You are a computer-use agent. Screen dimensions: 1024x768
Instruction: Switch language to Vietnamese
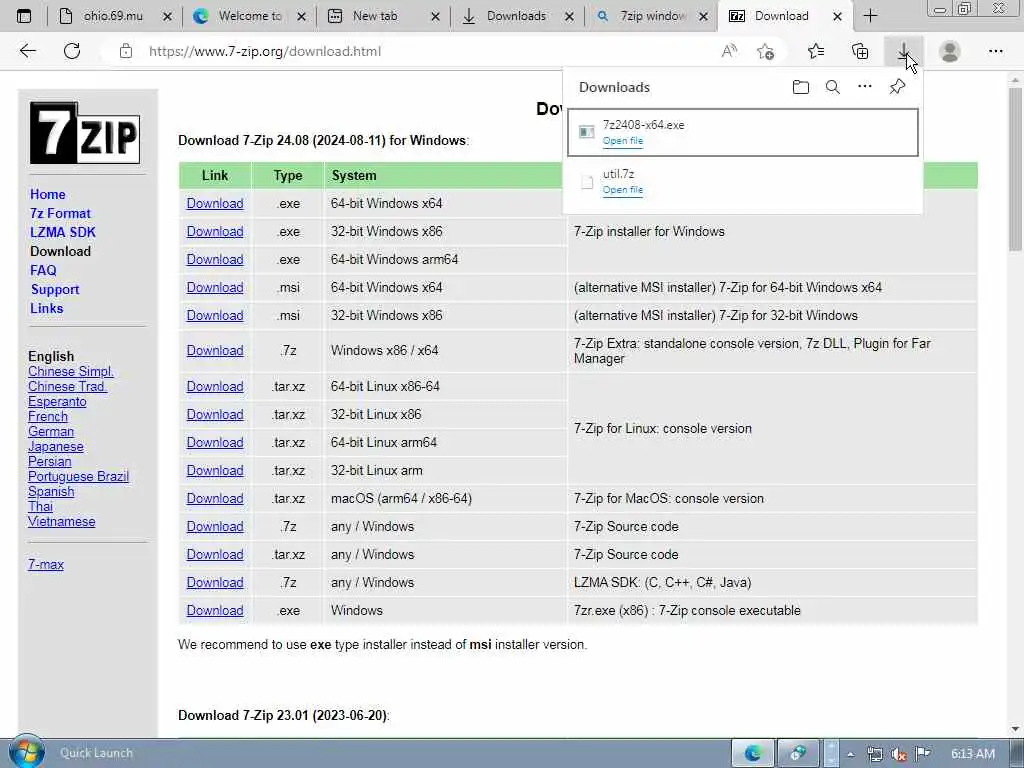[x=61, y=521]
